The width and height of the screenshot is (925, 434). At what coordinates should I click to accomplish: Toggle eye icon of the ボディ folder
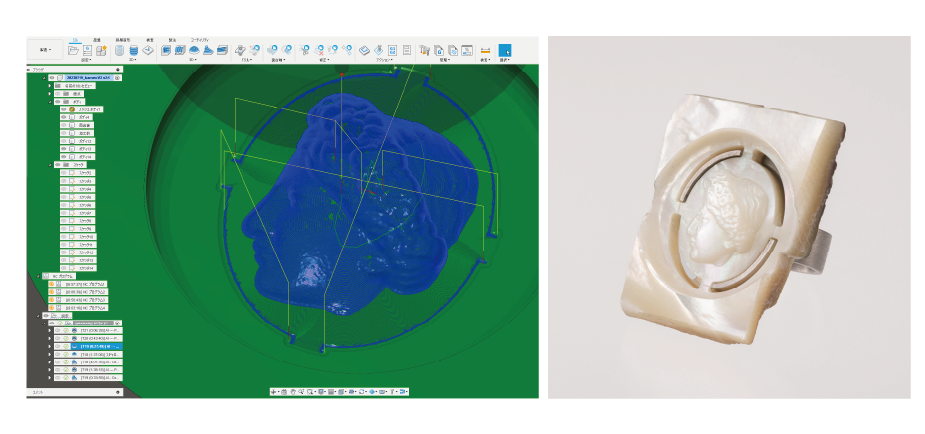coord(58,101)
